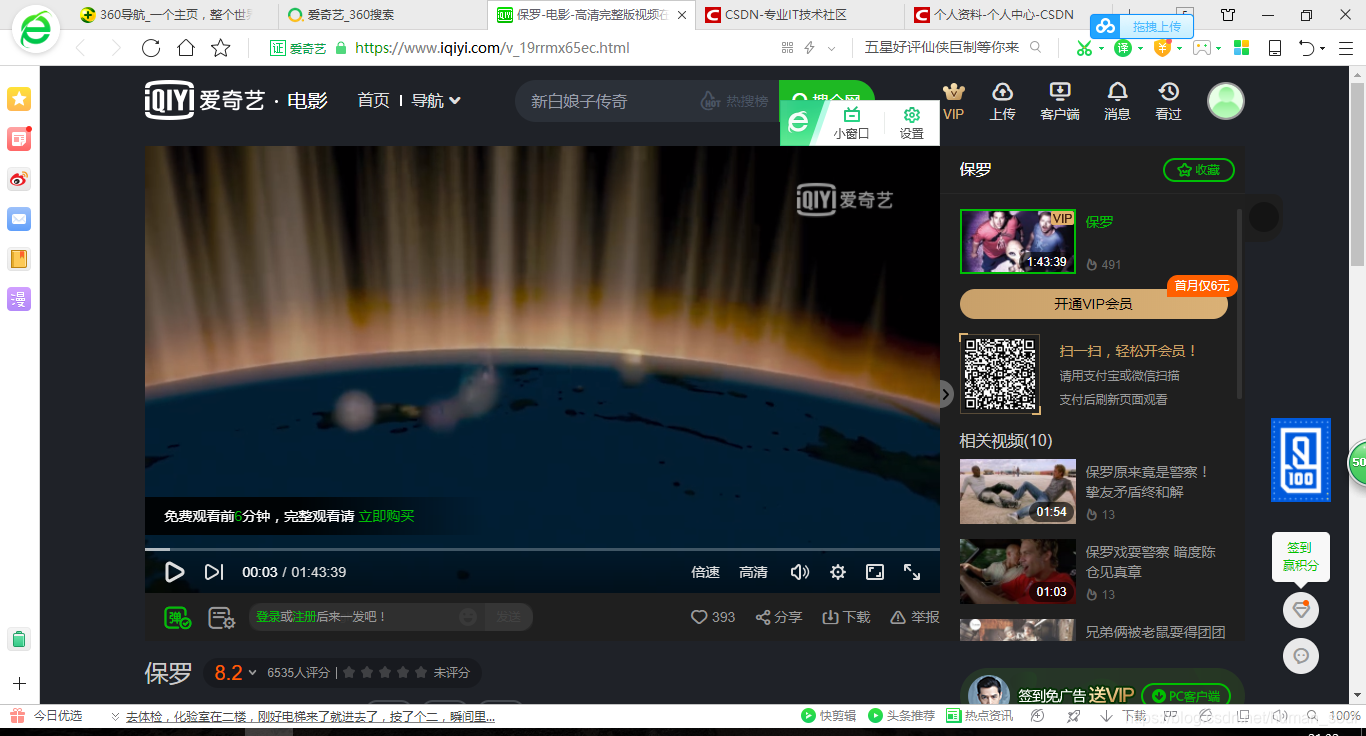Enter fullscreen with expand arrows icon

click(912, 572)
